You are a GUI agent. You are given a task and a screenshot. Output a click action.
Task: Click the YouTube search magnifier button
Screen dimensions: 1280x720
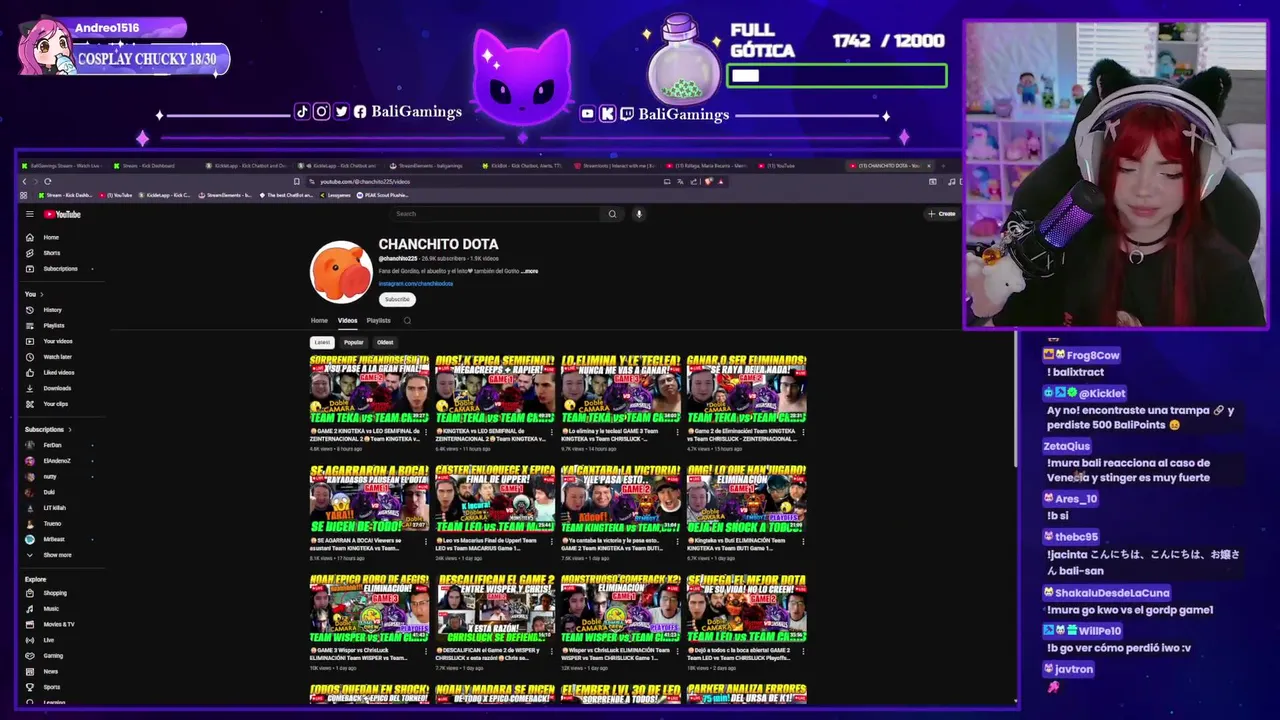click(x=612, y=214)
